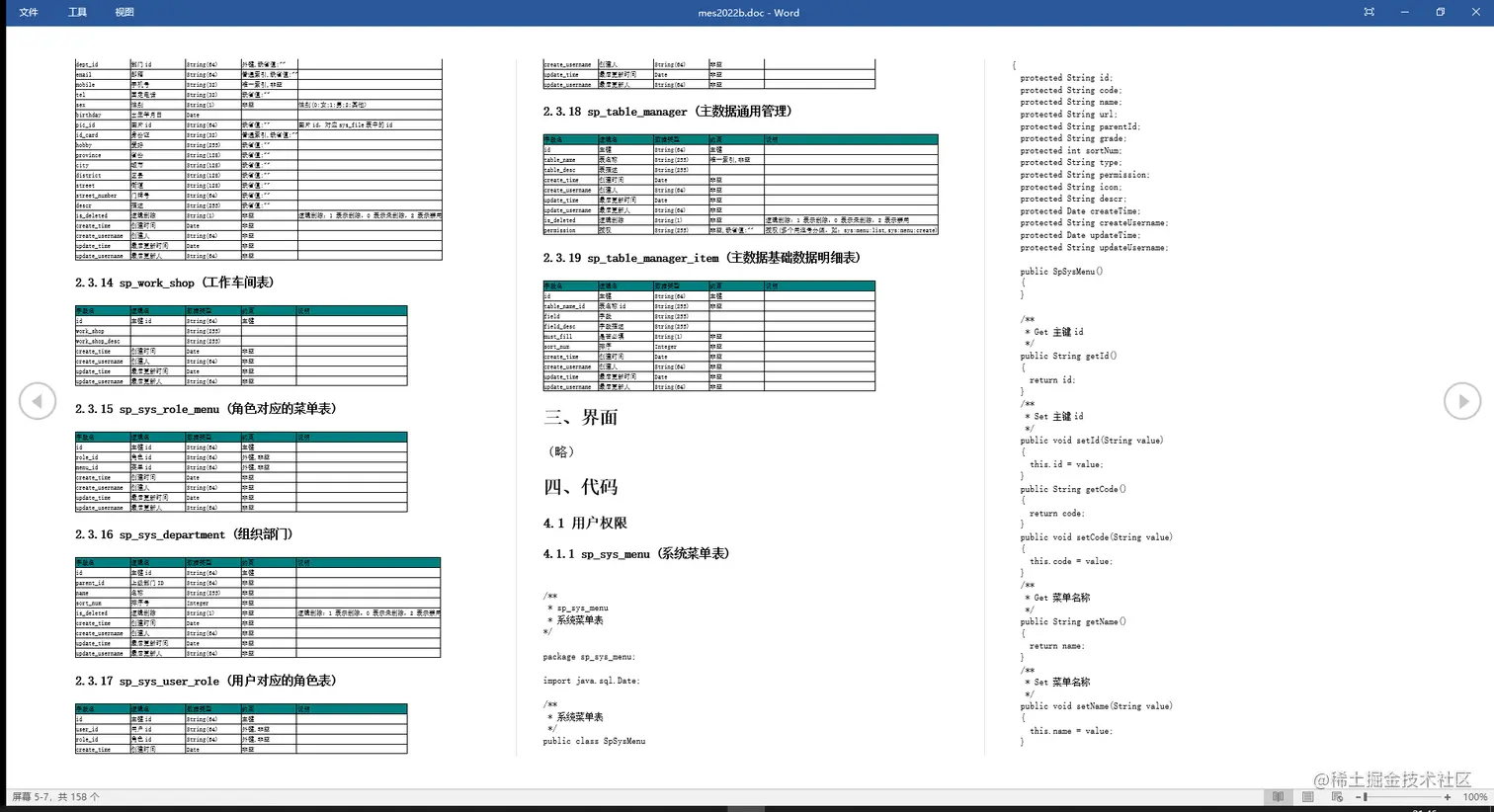Restore down the Word window
Screen dimensions: 1494x812
tap(1440, 12)
